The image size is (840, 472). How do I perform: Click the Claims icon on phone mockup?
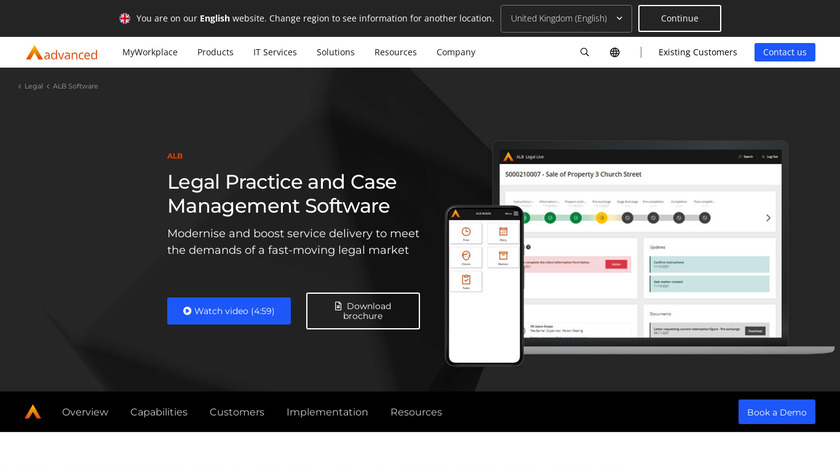(x=466, y=257)
